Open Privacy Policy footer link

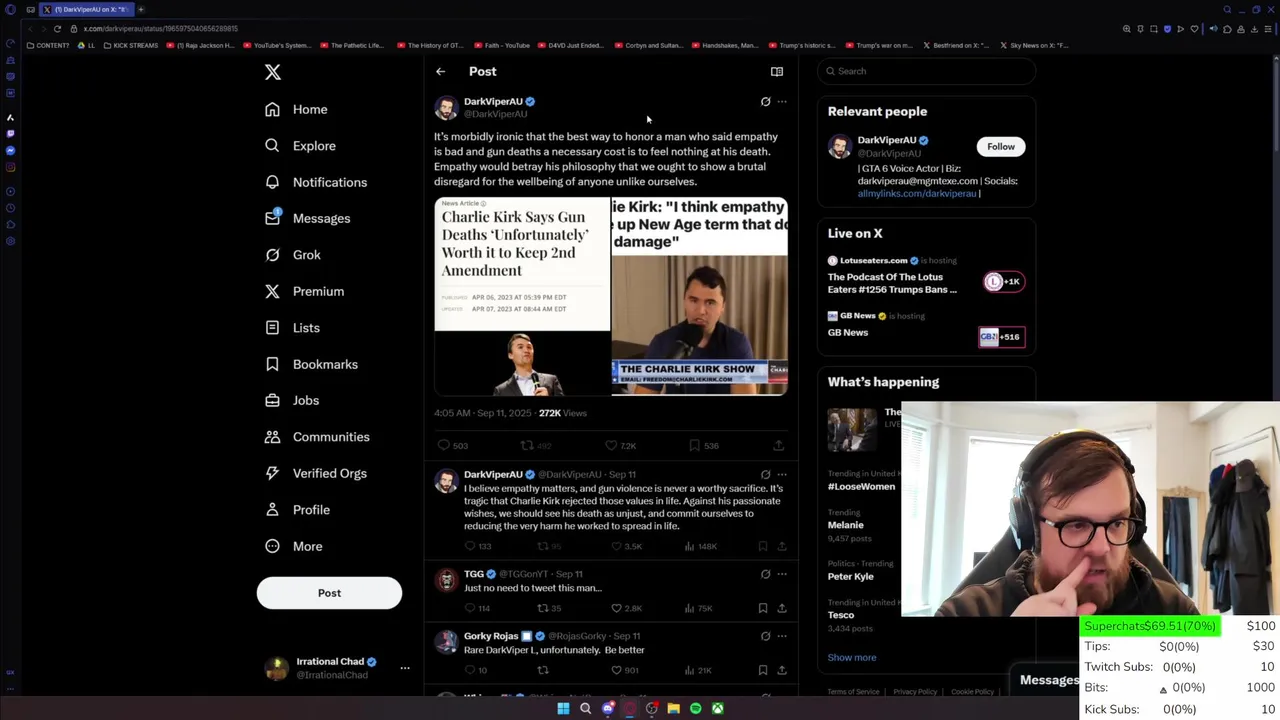tap(915, 692)
